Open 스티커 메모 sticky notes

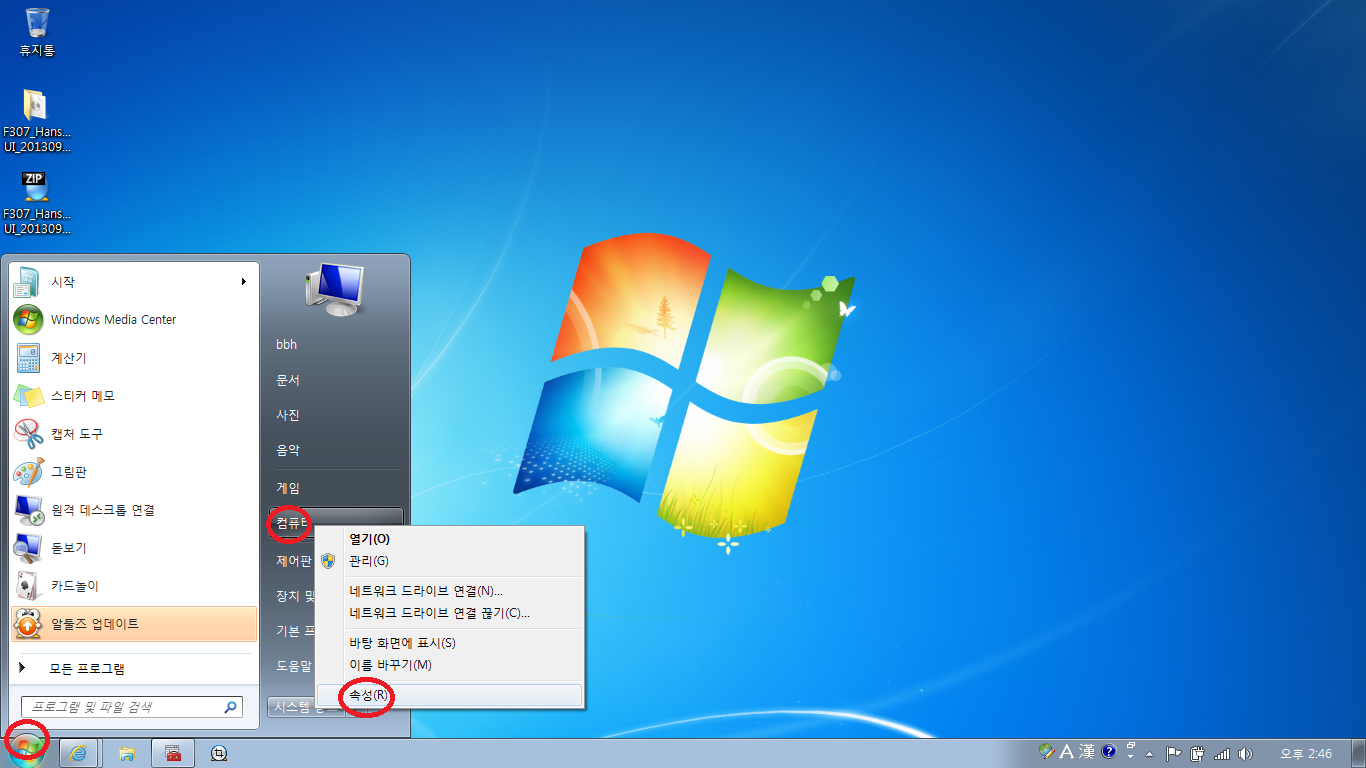point(135,396)
